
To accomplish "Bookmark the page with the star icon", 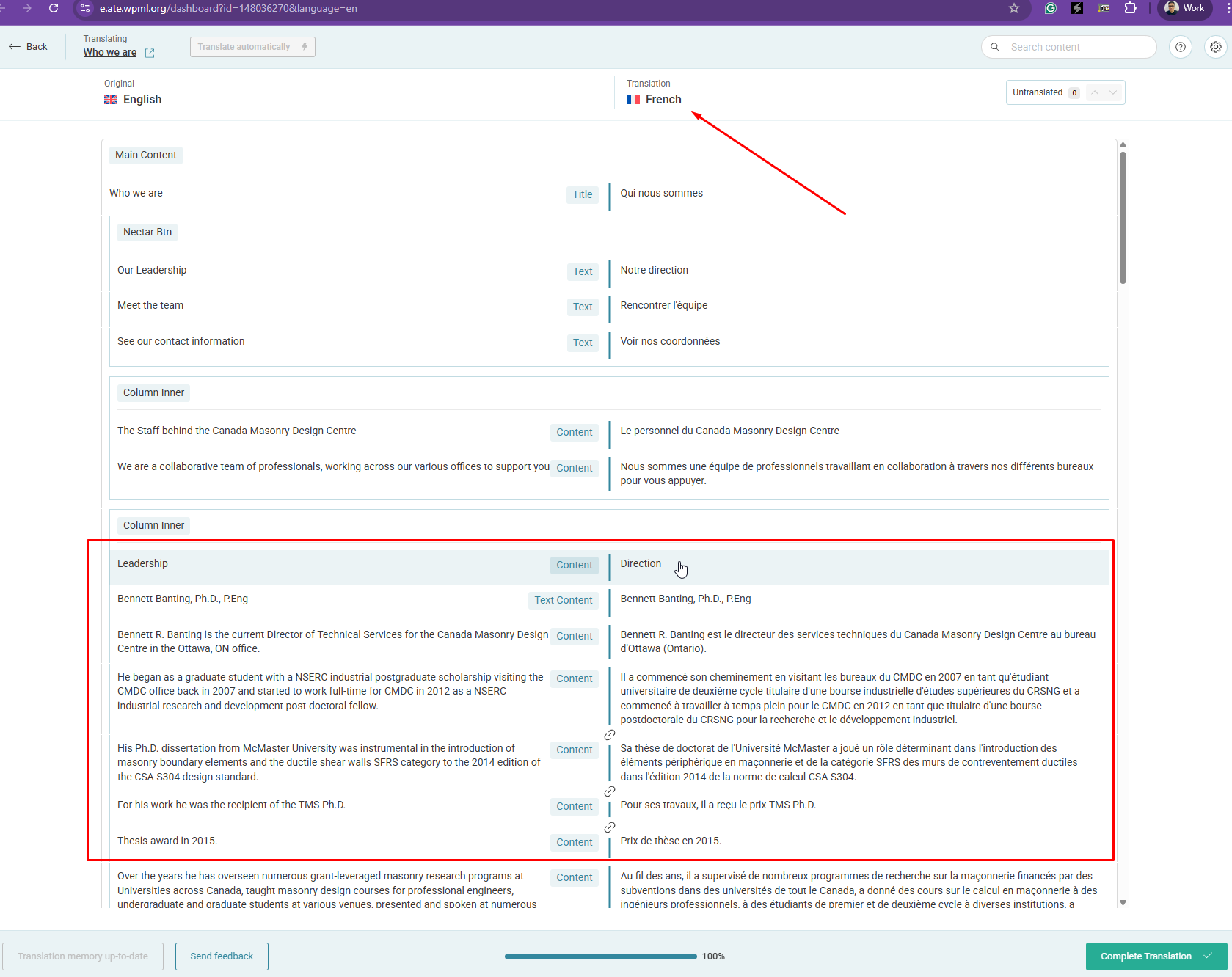I will (1014, 8).
